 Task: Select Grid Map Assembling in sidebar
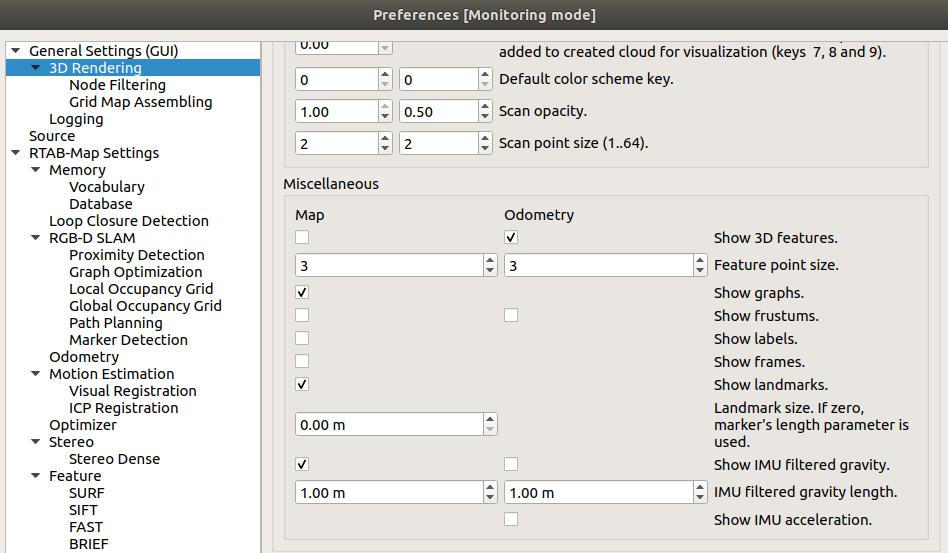tap(140, 102)
